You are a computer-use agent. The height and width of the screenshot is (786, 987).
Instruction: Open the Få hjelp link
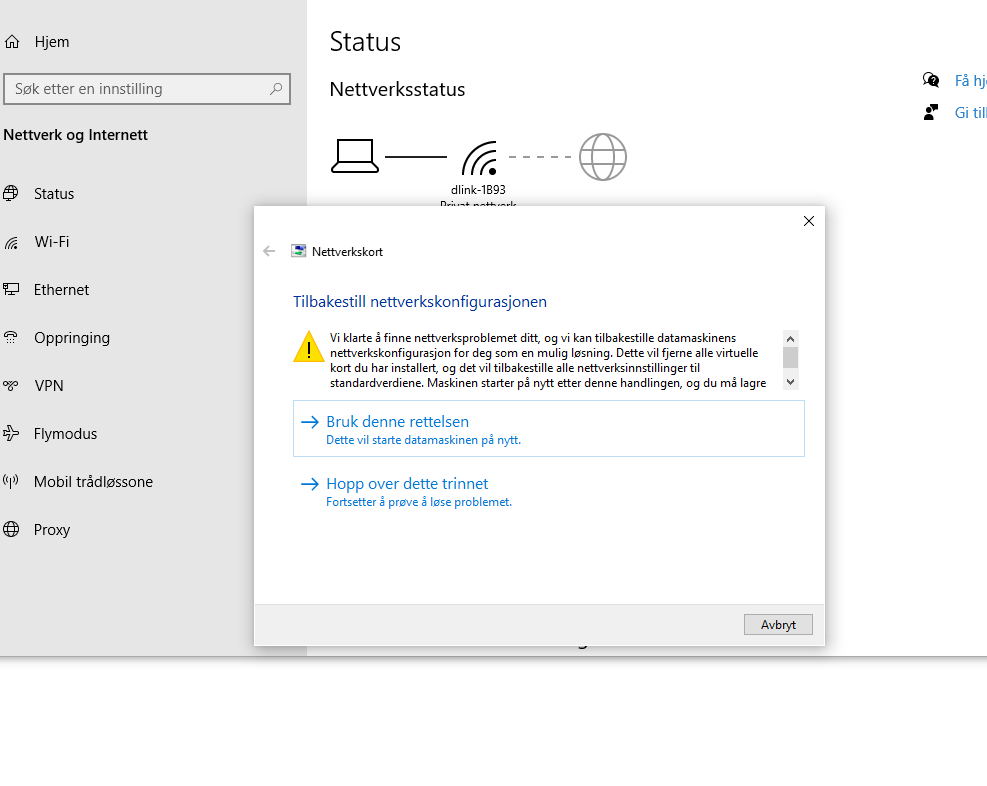tap(969, 81)
